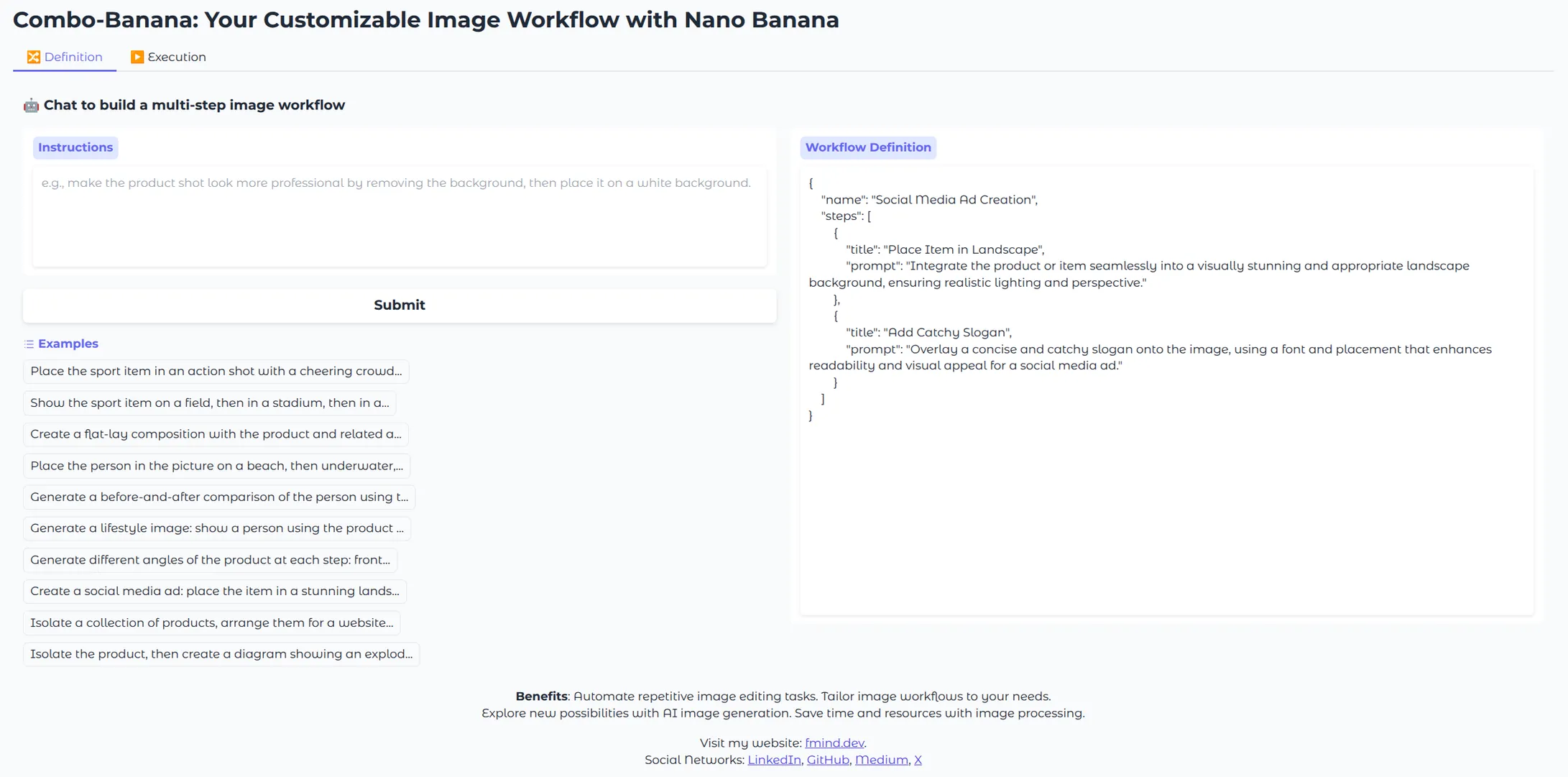Click the Definition tab shuffle icon
The height and width of the screenshot is (777, 1568).
coord(34,57)
